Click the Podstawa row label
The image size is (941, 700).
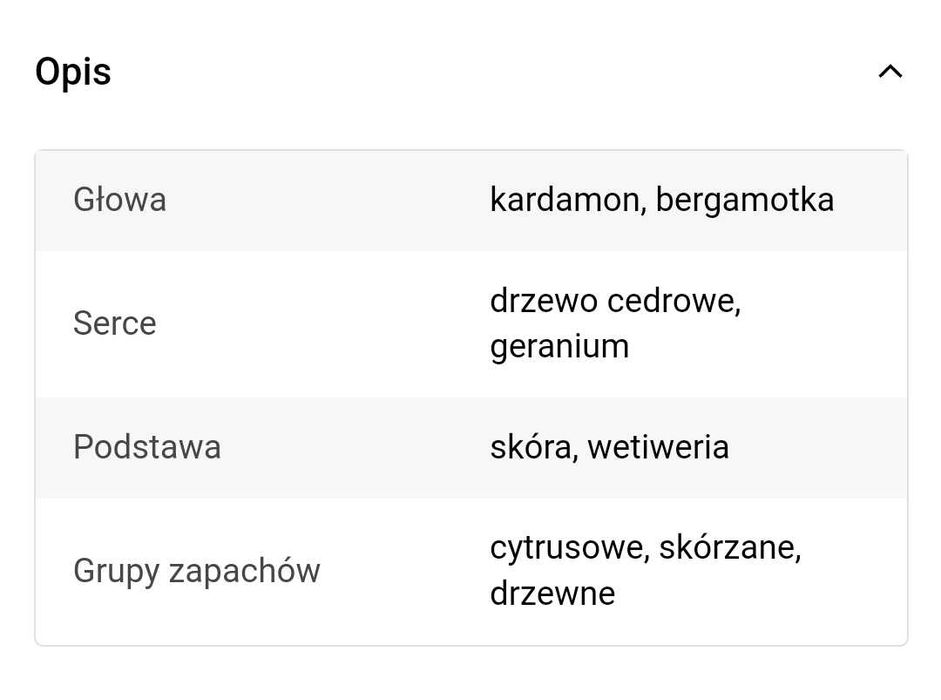pyautogui.click(x=147, y=446)
